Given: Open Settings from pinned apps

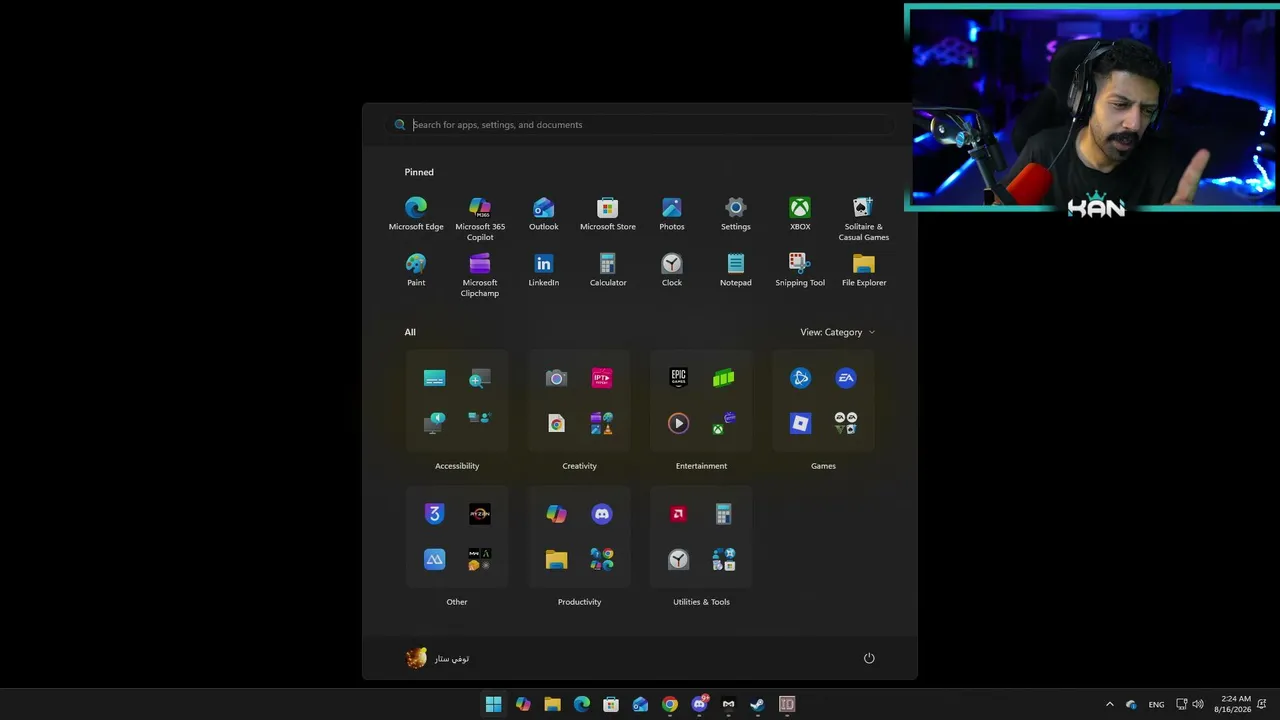Looking at the screenshot, I should point(736,214).
